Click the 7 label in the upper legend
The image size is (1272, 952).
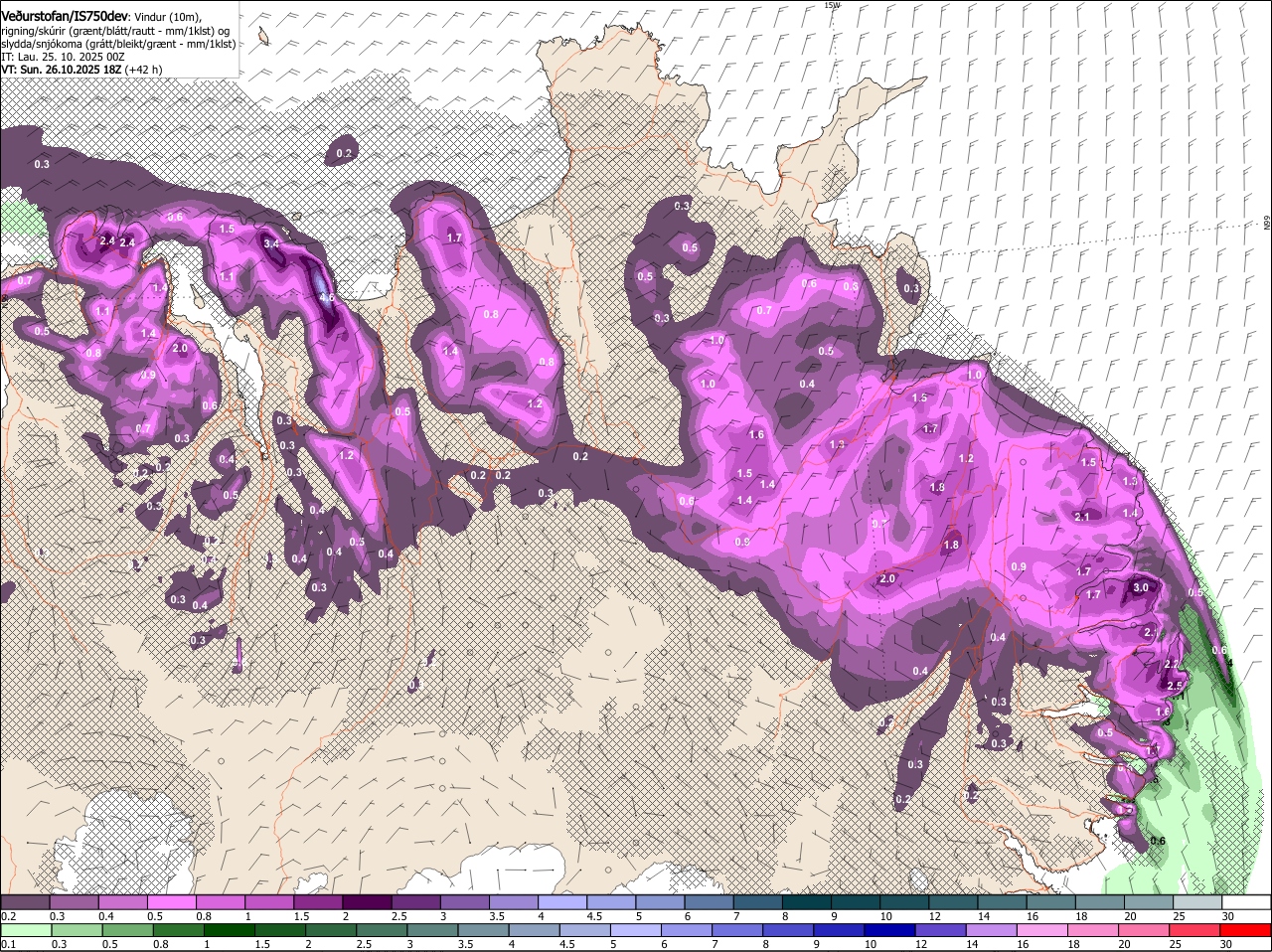(x=736, y=916)
